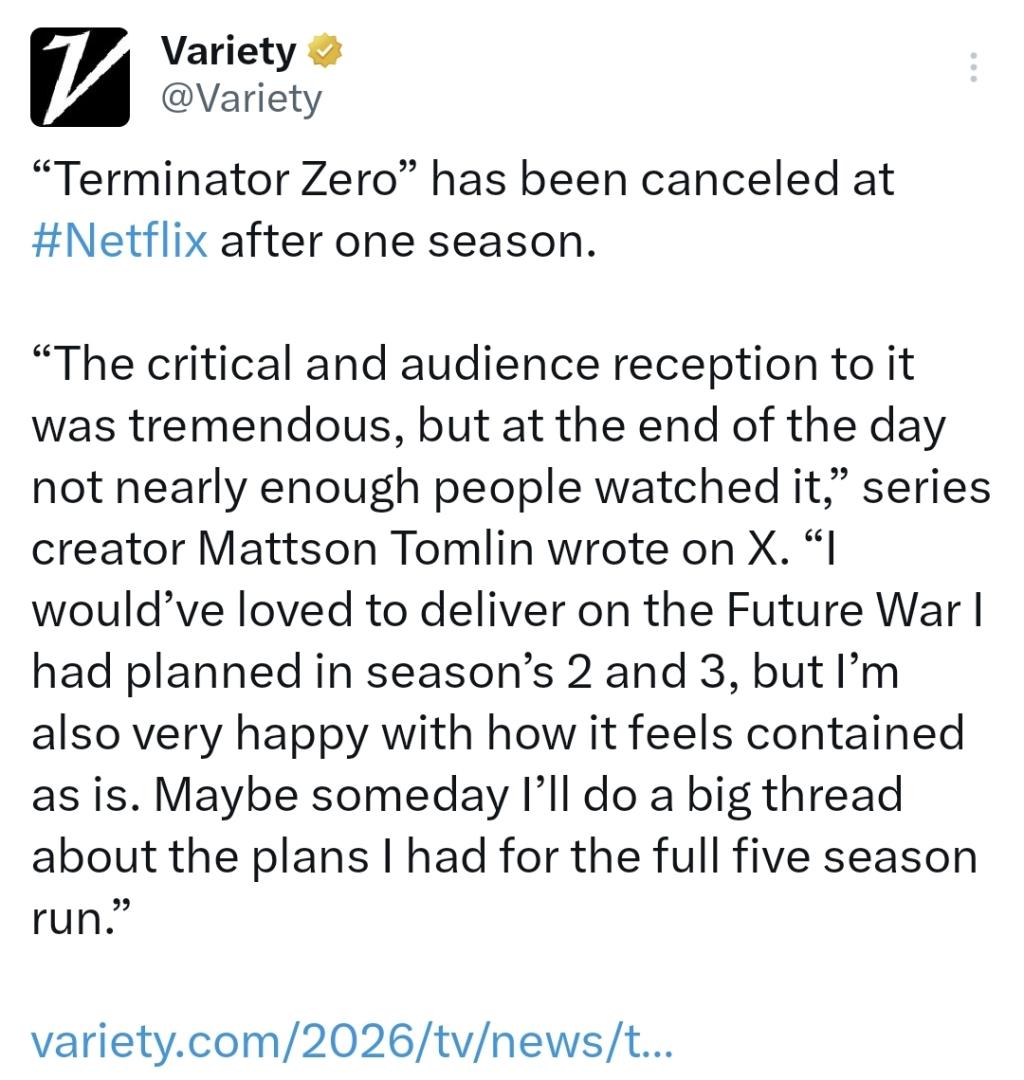Open the Variety profile avatar logo

[80, 76]
